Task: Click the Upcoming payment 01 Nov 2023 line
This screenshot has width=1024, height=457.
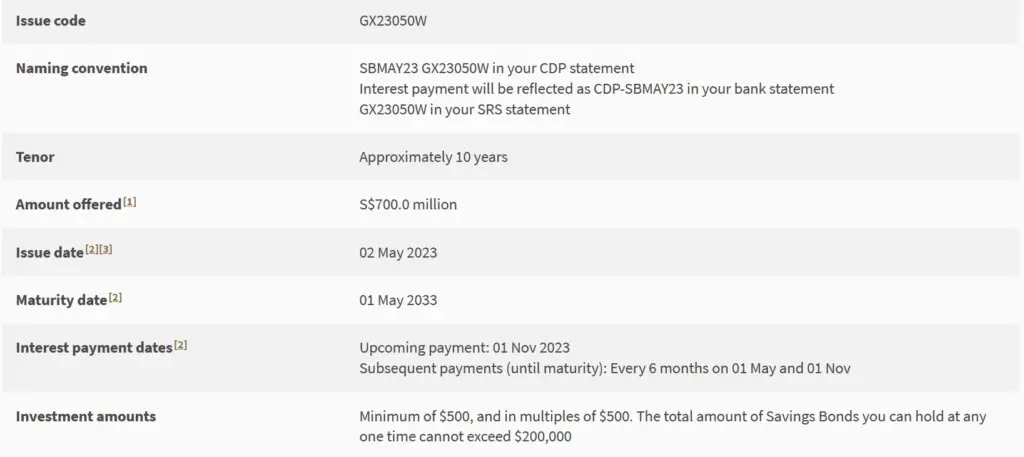Action: [x=464, y=347]
